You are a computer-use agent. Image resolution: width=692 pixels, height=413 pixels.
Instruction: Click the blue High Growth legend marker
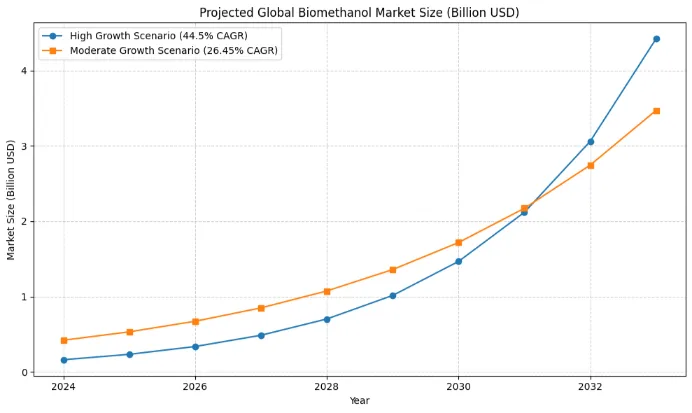54,36
